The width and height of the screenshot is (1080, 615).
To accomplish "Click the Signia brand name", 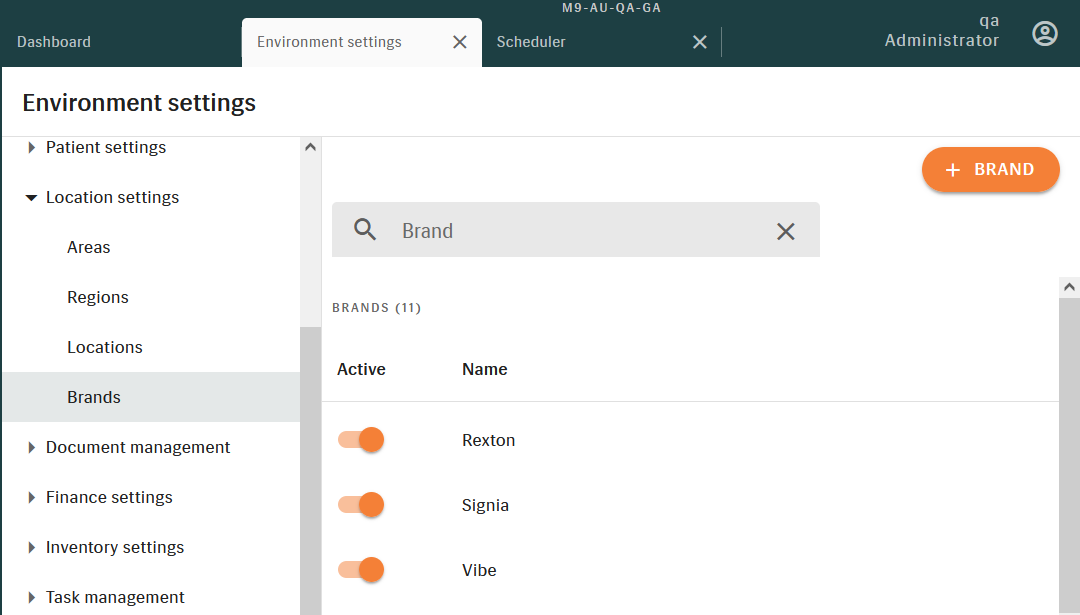I will [485, 505].
